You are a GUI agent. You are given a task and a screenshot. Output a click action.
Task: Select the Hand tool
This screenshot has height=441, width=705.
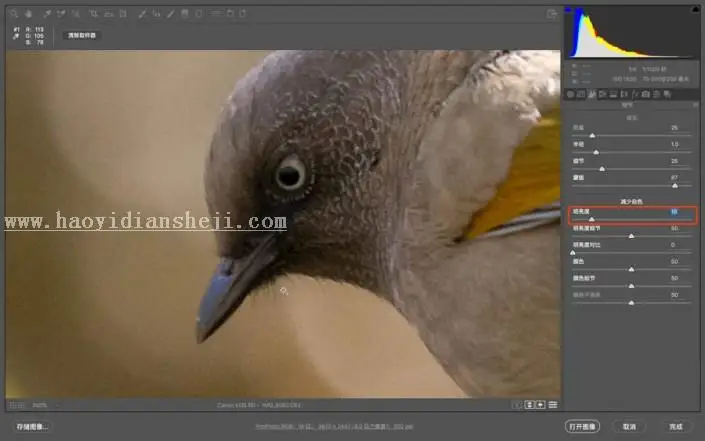click(x=29, y=14)
